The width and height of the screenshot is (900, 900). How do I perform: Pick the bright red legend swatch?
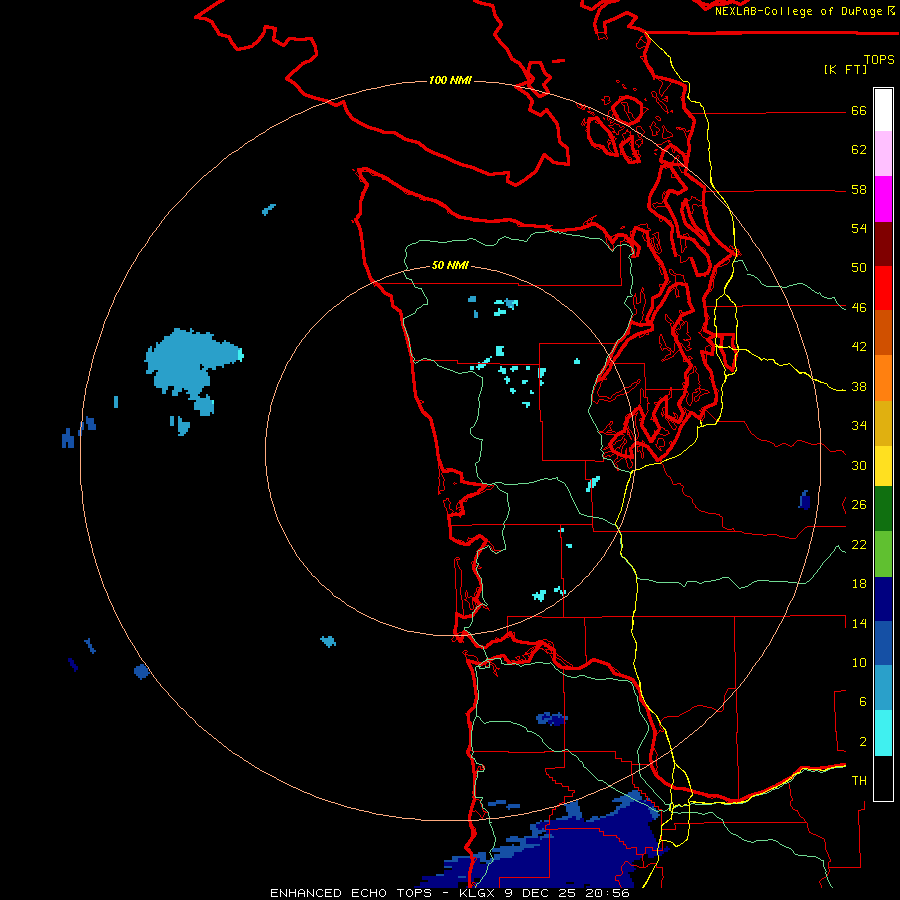coord(883,288)
